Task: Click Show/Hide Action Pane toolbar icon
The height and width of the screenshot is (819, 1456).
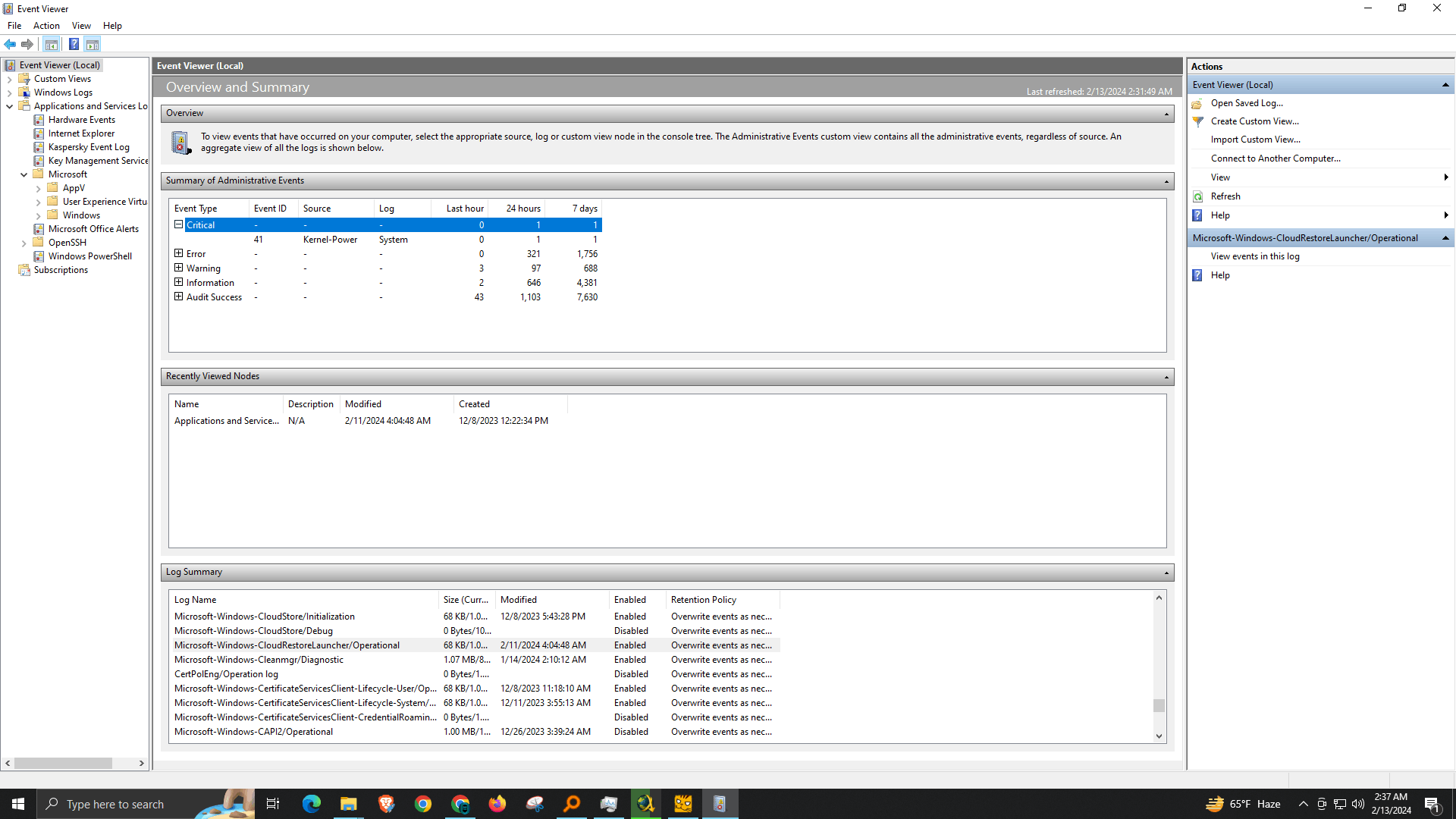Action: [x=93, y=44]
